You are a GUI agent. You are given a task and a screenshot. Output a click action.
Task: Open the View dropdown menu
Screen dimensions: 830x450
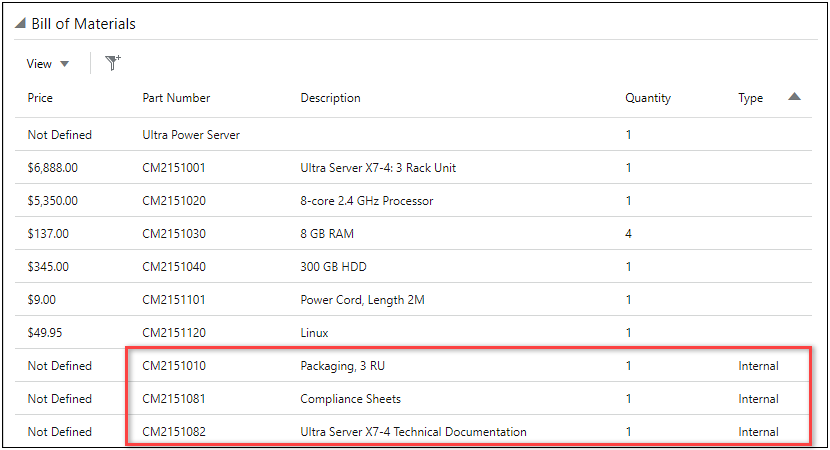(48, 64)
